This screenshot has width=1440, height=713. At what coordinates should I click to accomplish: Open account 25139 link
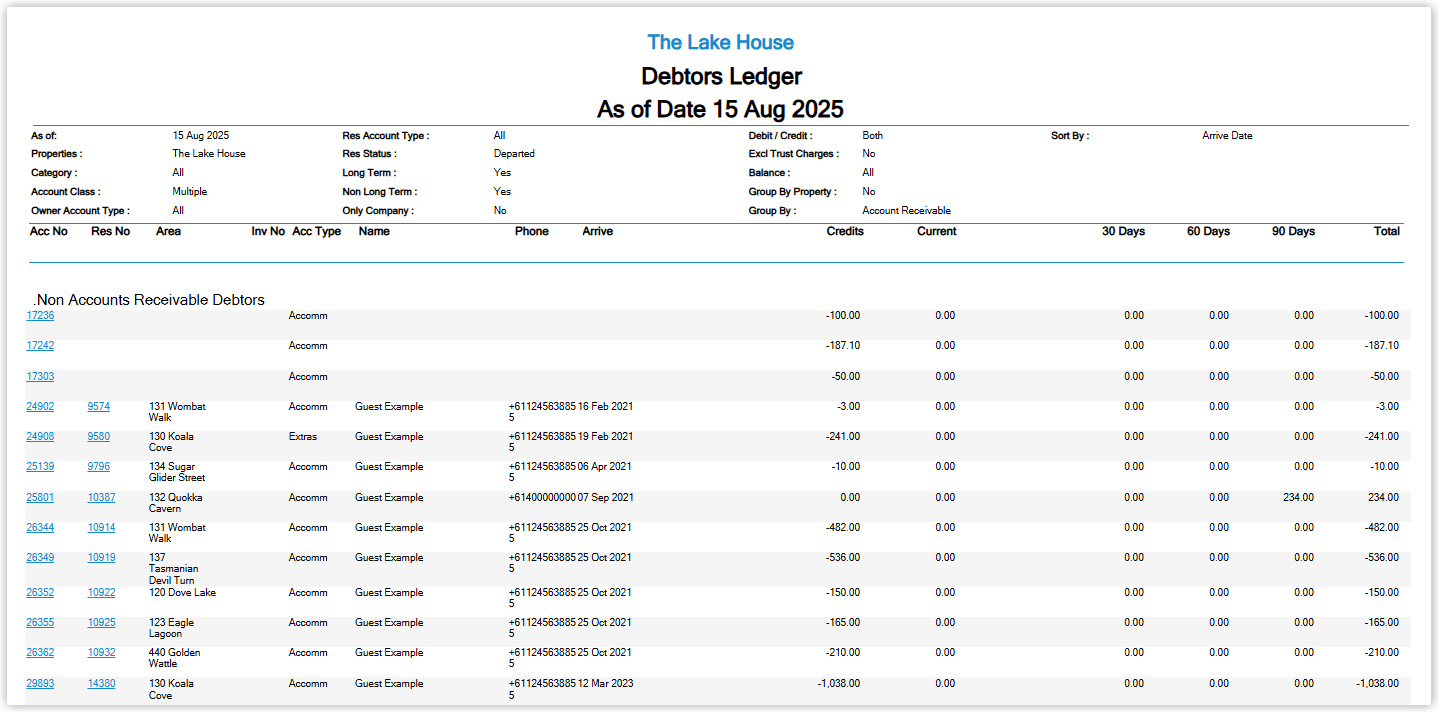click(40, 467)
